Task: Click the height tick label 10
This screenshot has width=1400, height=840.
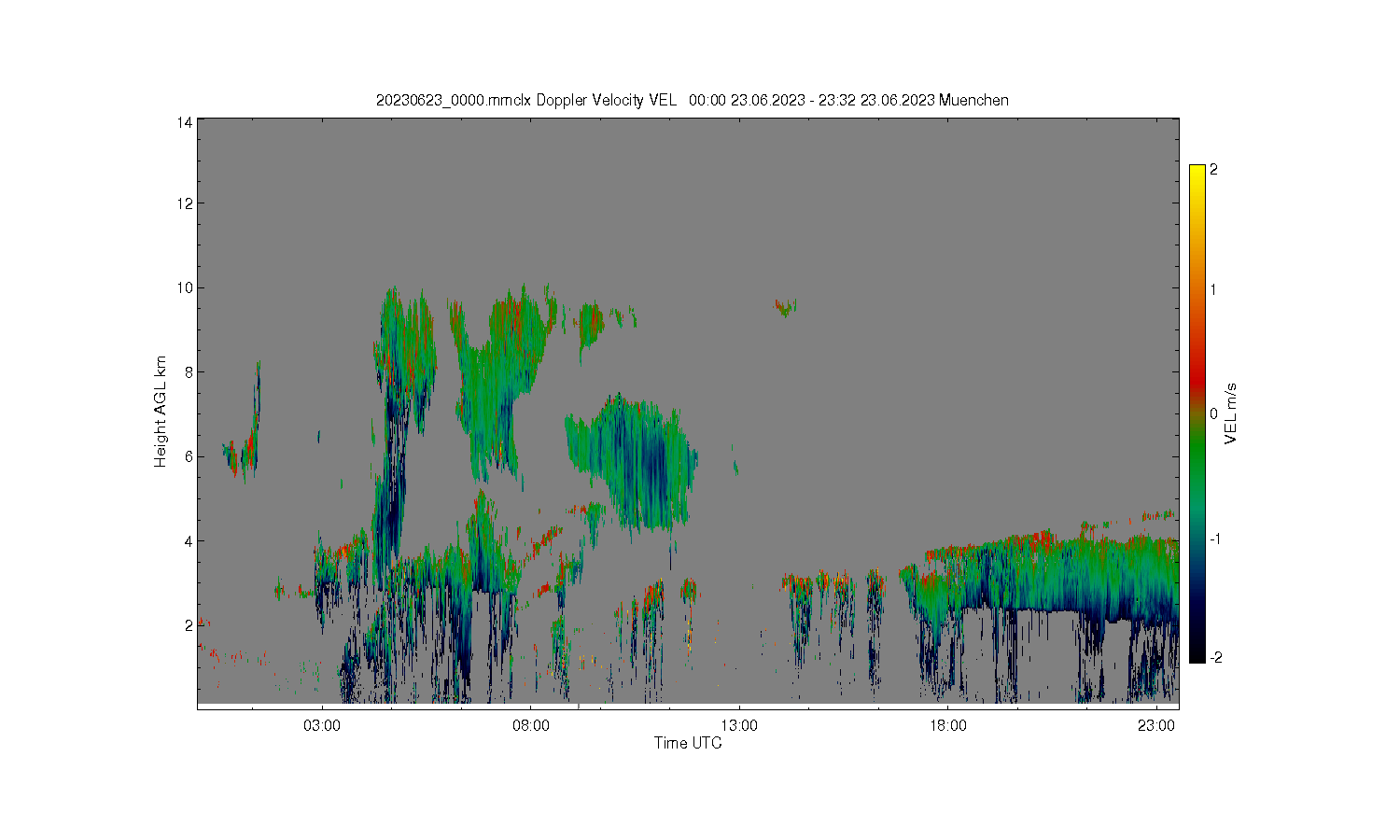Action: pos(185,287)
